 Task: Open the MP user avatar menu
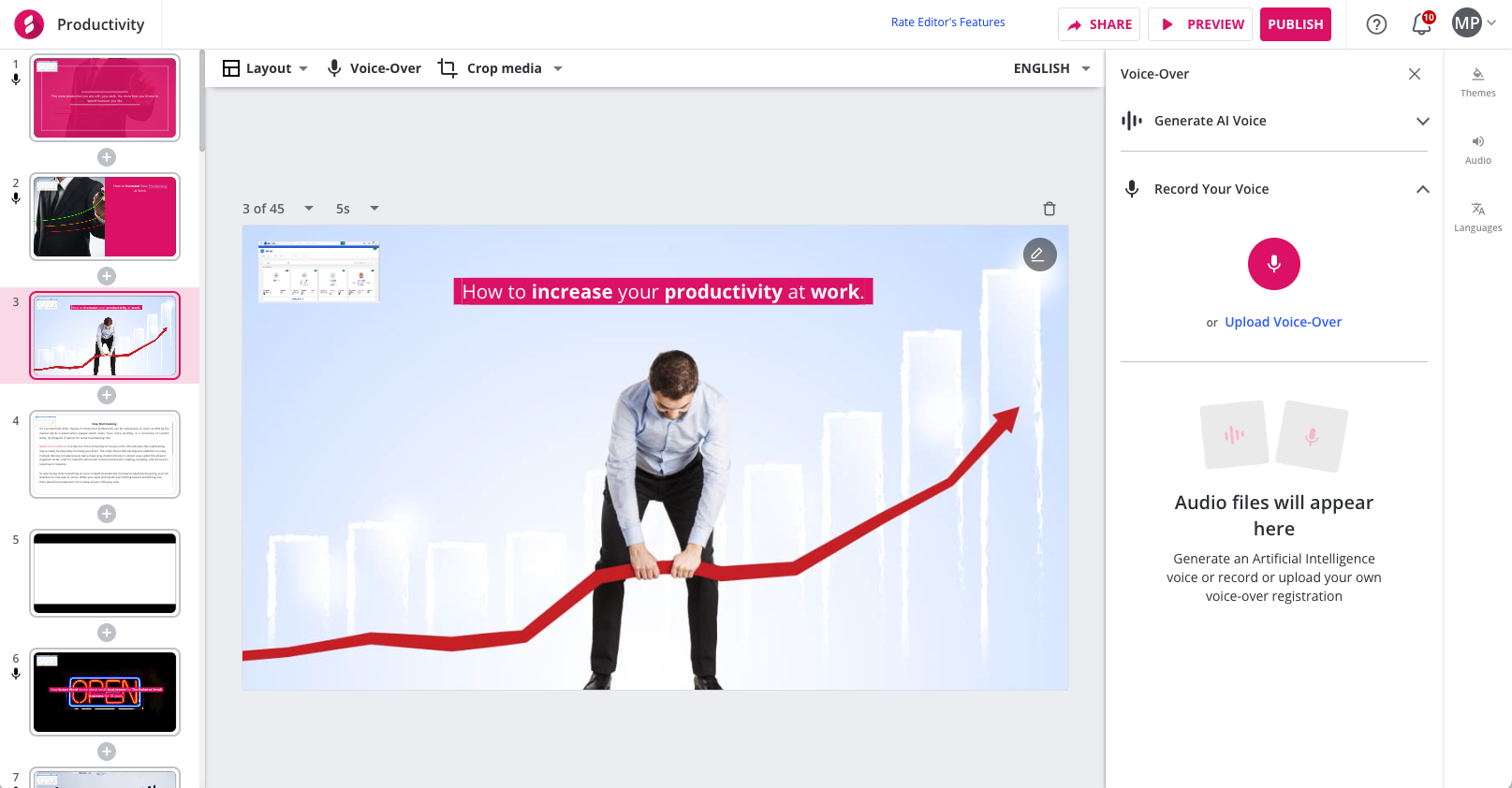[1467, 23]
